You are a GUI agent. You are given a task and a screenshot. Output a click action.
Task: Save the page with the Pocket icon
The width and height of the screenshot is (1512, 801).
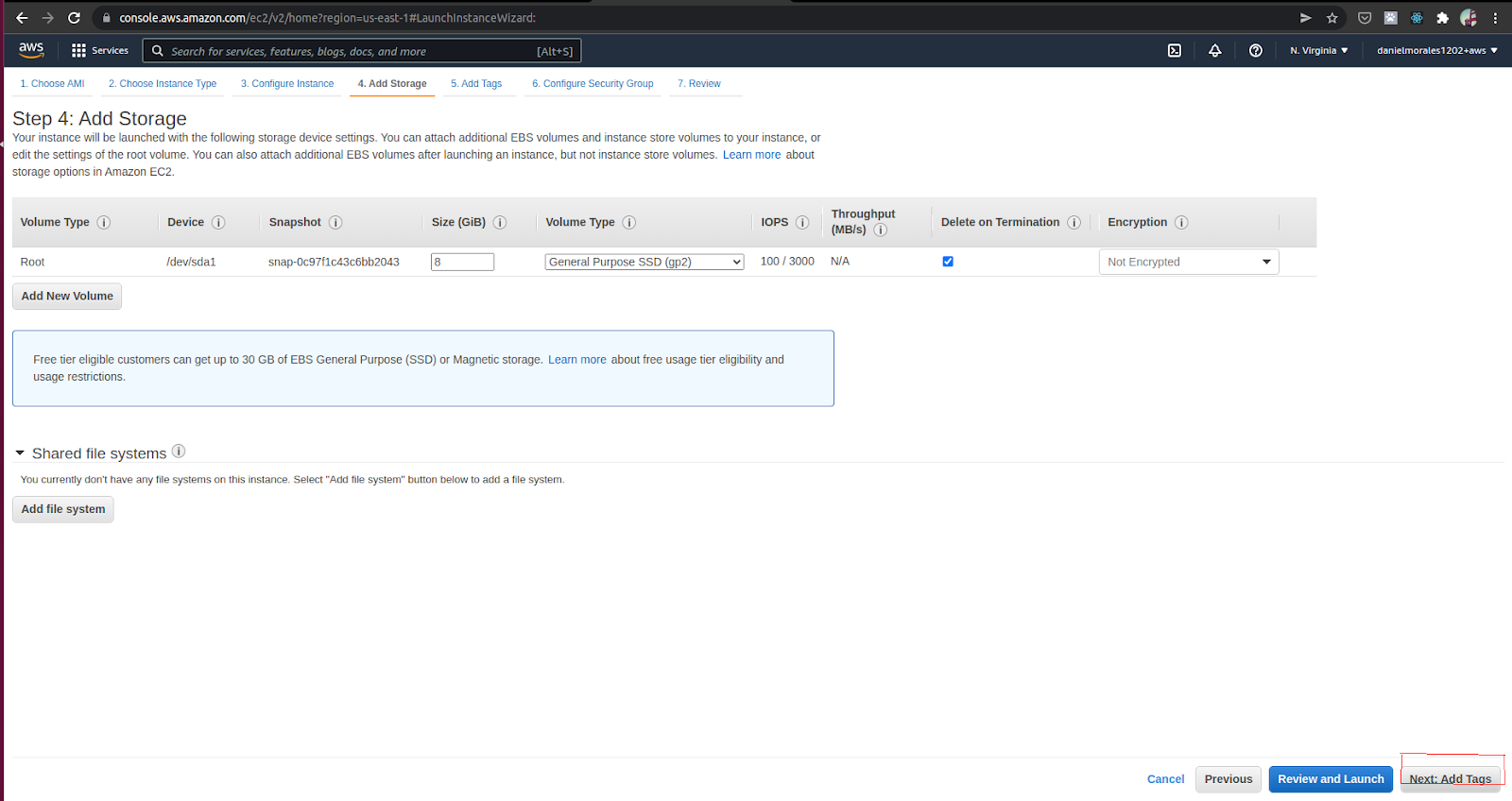tap(1365, 18)
